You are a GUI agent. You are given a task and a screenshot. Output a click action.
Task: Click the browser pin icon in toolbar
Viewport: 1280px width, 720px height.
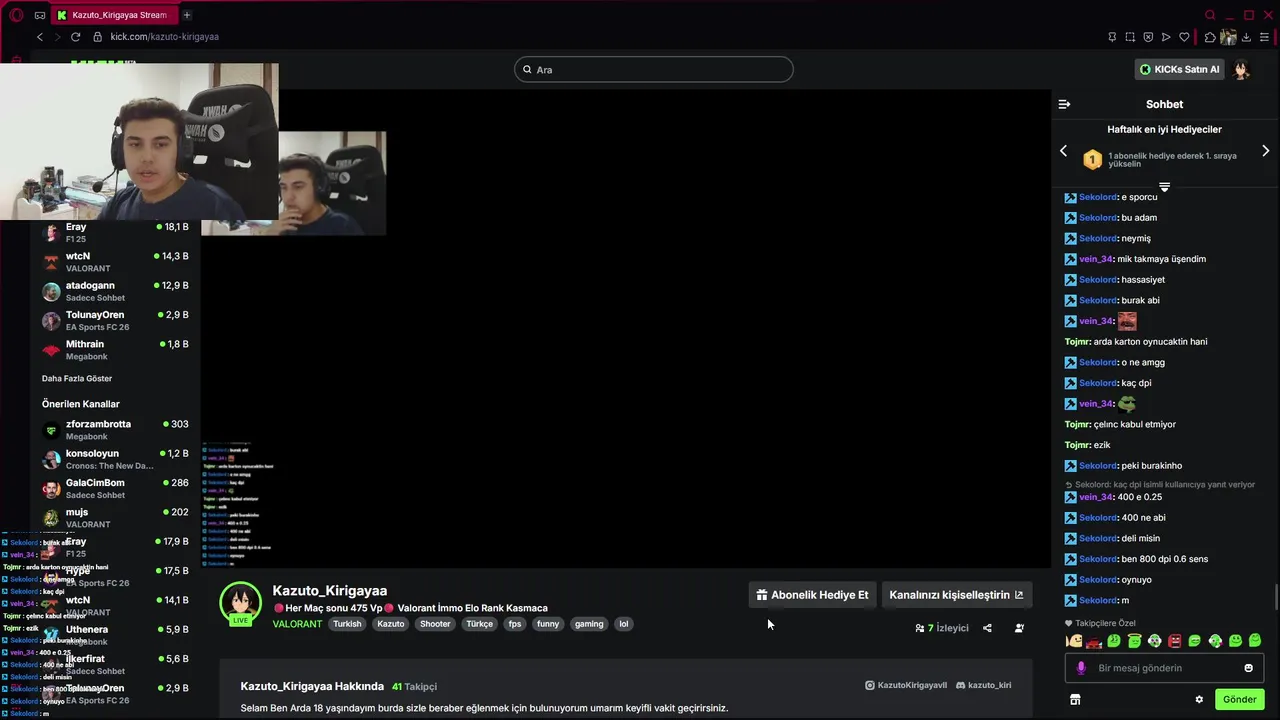(1112, 37)
